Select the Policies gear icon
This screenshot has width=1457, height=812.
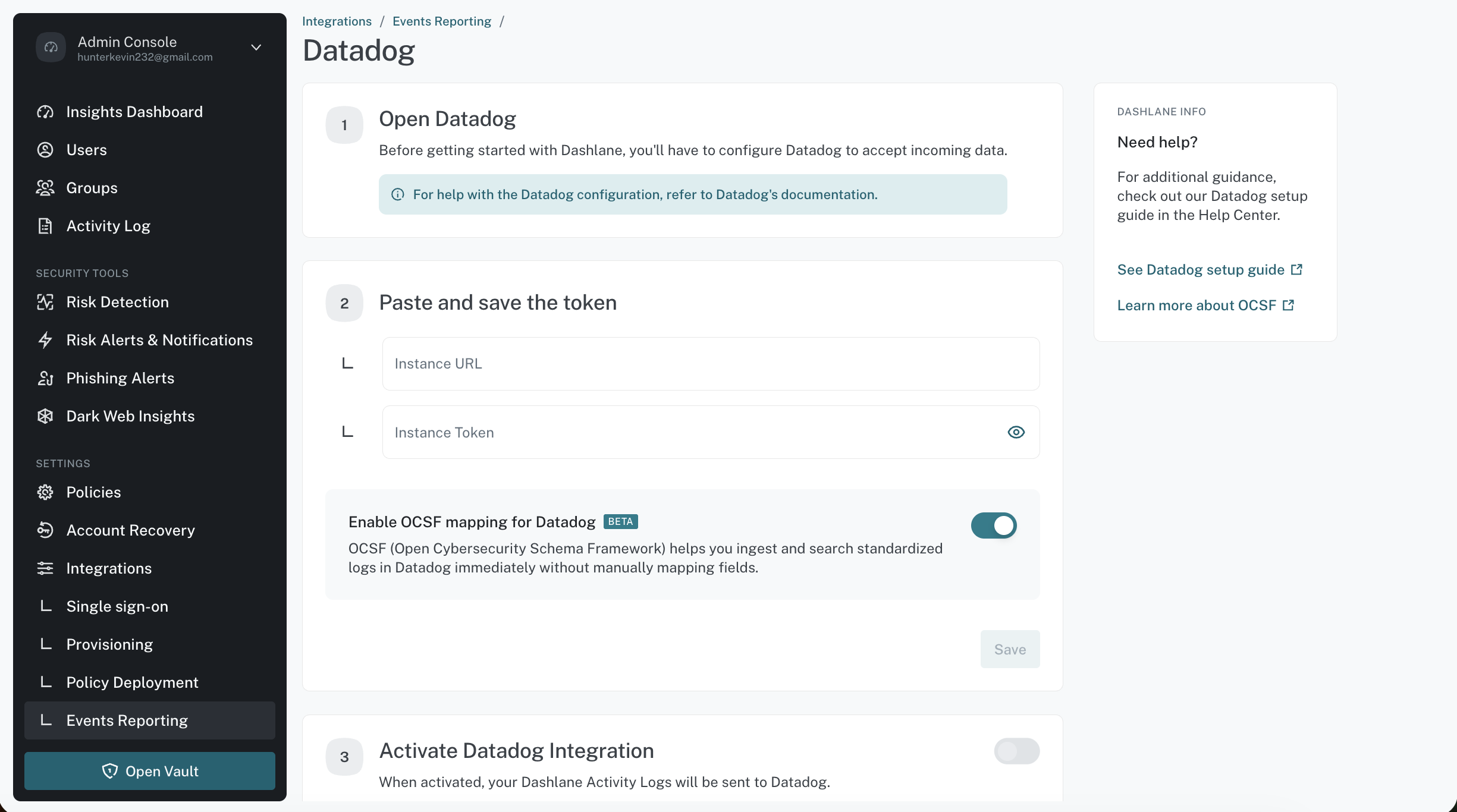tap(45, 492)
